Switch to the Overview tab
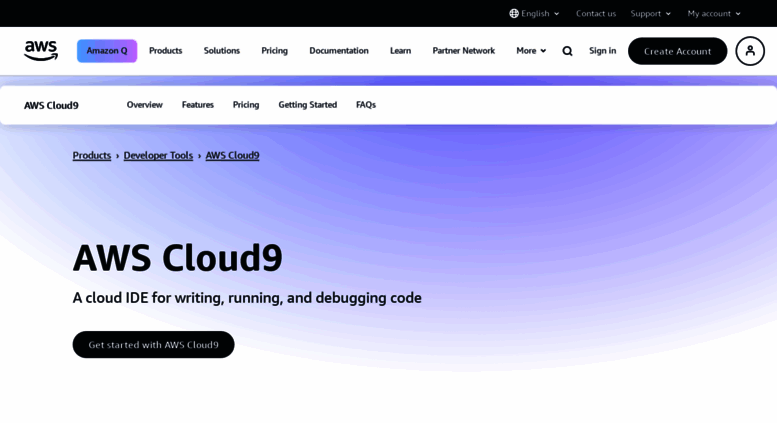Viewport: 777px width, 423px height. point(144,105)
